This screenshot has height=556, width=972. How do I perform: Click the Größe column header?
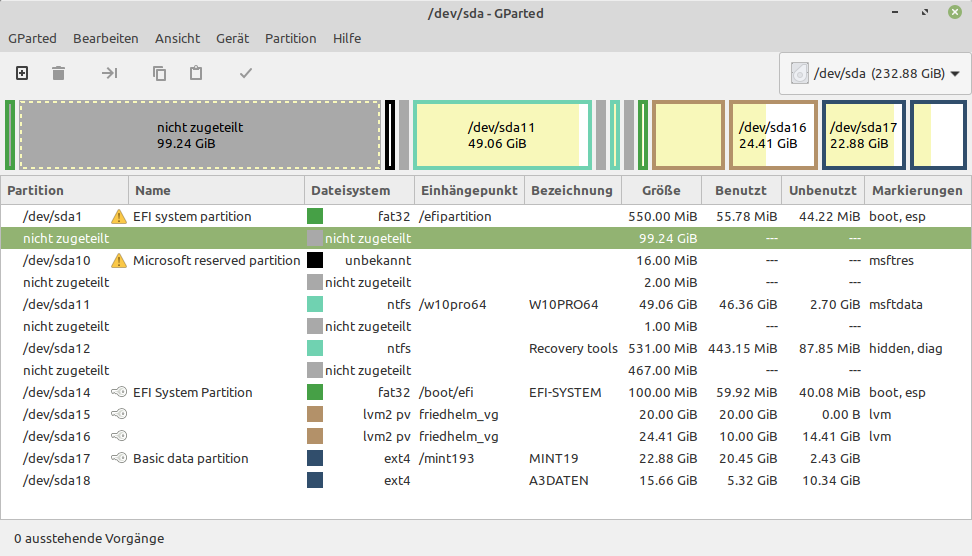tap(661, 190)
